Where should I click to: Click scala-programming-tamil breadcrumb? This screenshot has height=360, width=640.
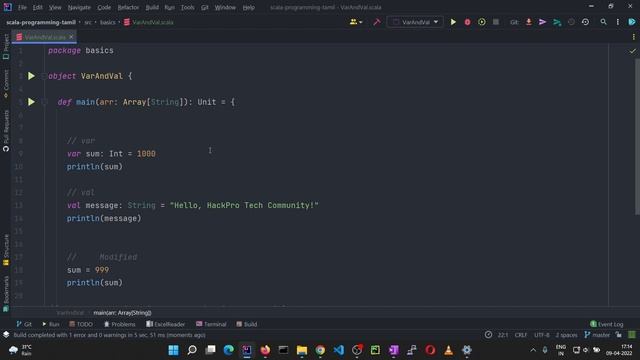41,22
